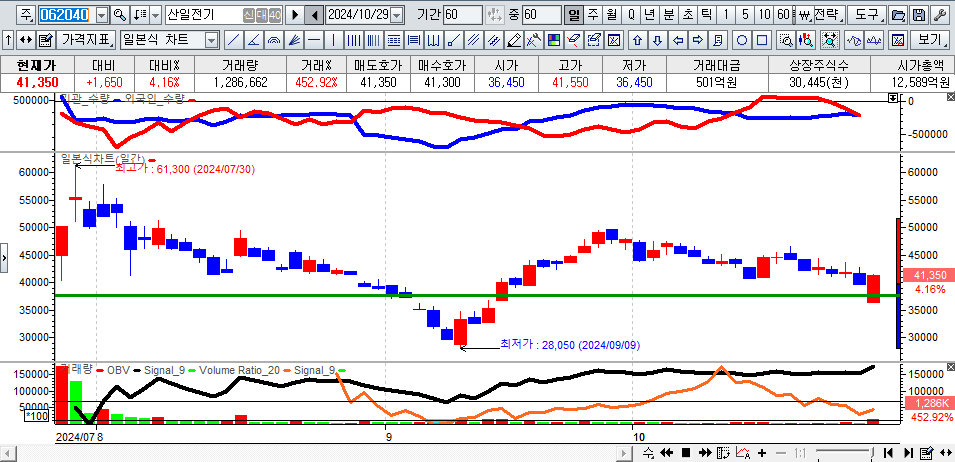Click the 중 count input field
Image resolution: width=955 pixels, height=462 pixels.
(x=541, y=15)
